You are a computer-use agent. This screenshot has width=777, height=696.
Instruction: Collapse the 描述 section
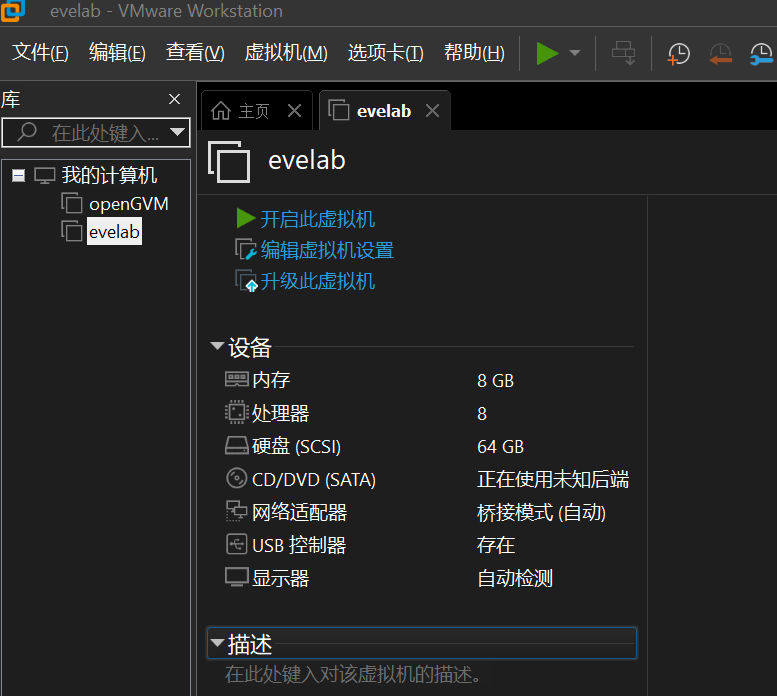pyautogui.click(x=217, y=642)
